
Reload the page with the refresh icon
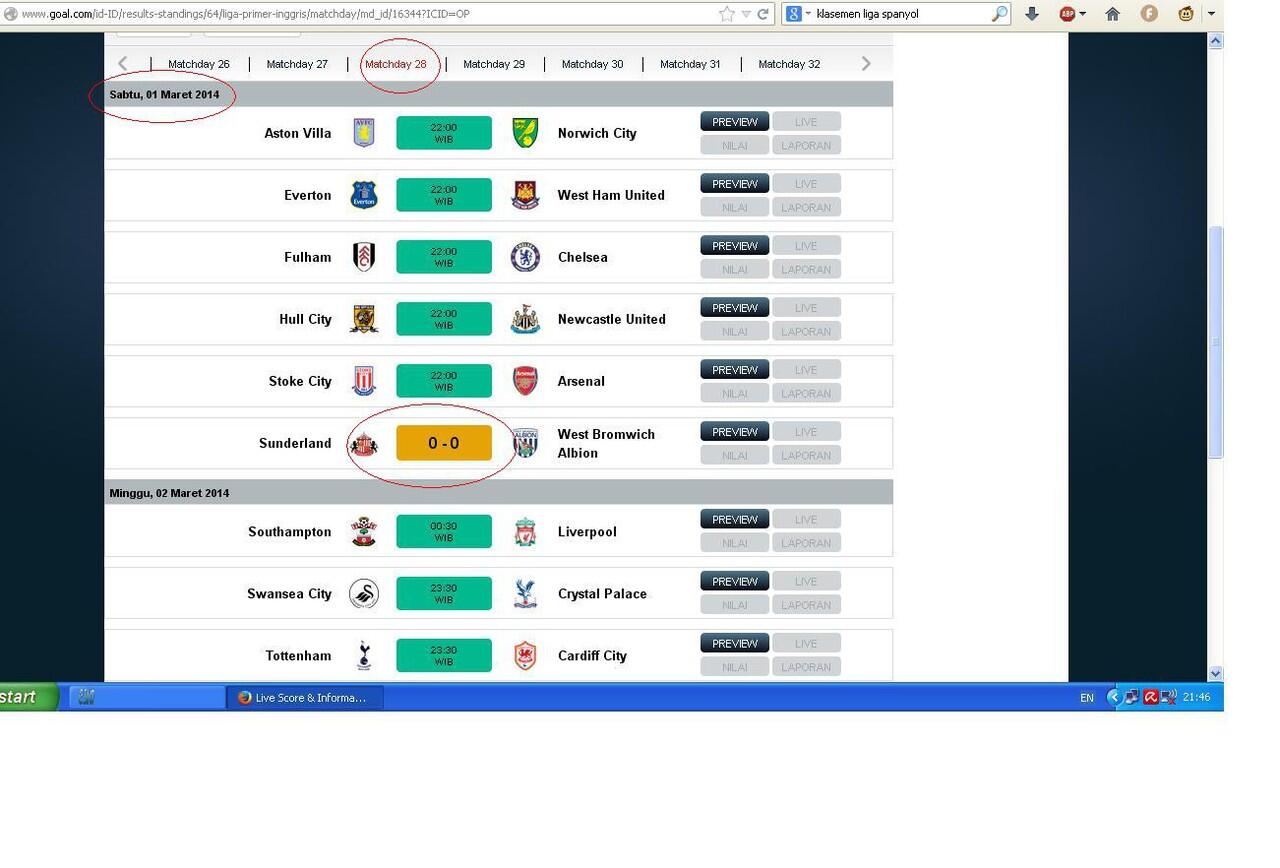(x=763, y=14)
